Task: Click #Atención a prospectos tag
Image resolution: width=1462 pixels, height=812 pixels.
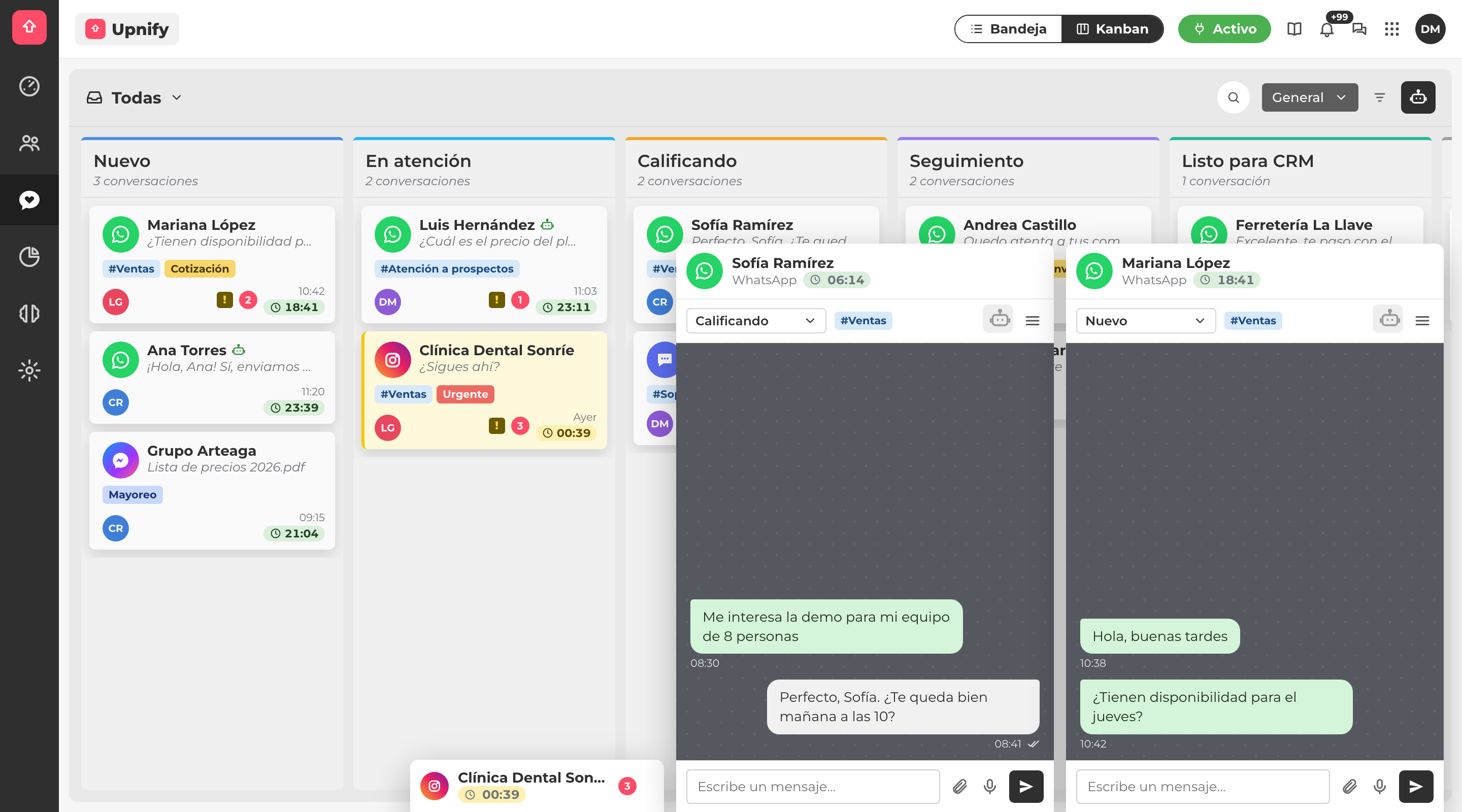Action: [447, 268]
